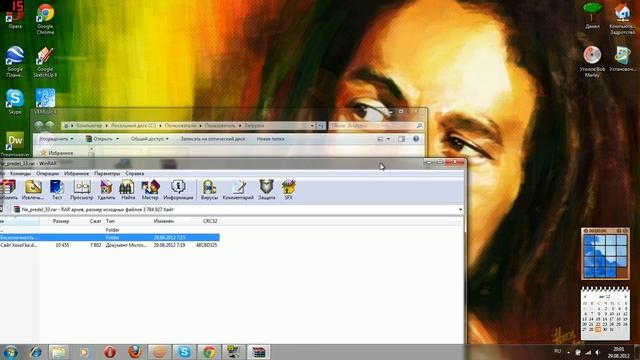Image resolution: width=640 pixels, height=360 pixels.
Task: Click the Explorer search field
Action: (x=376, y=126)
